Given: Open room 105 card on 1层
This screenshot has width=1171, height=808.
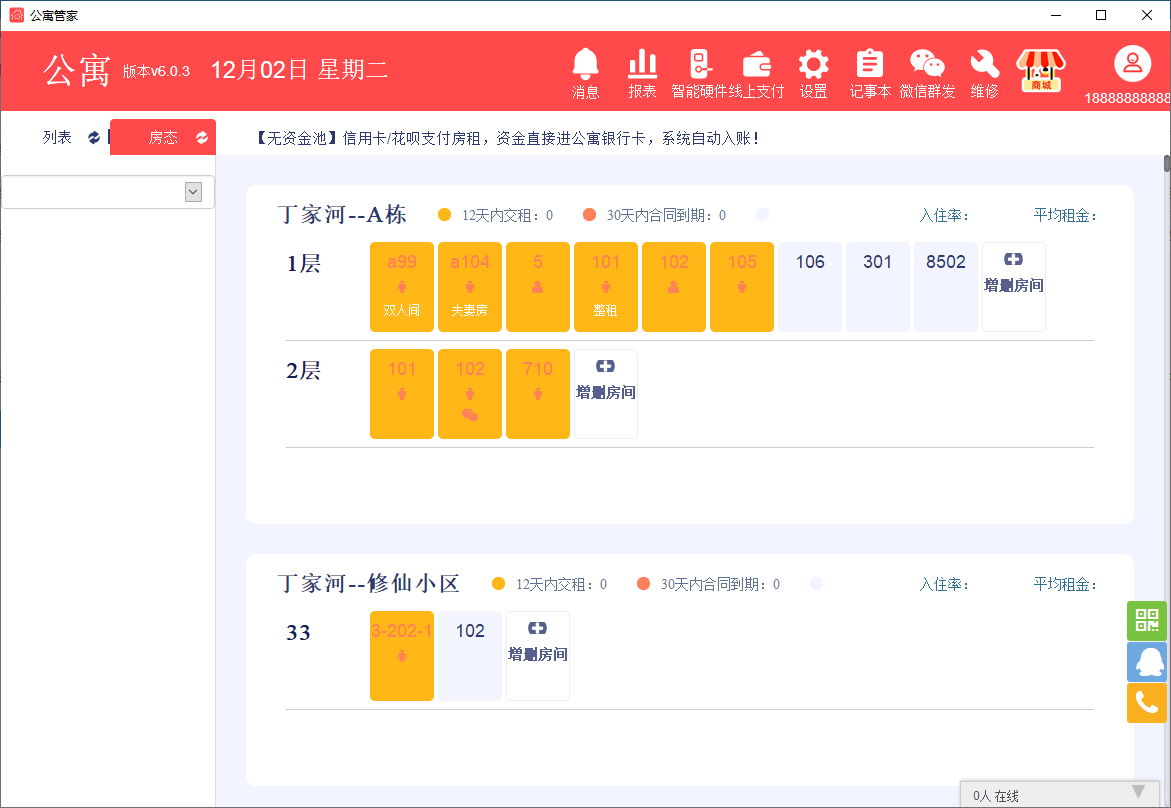Looking at the screenshot, I should tap(742, 287).
